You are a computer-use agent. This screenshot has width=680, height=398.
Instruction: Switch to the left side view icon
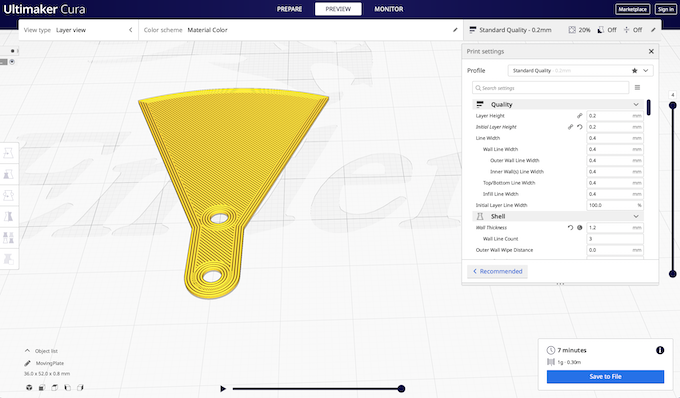point(67,388)
